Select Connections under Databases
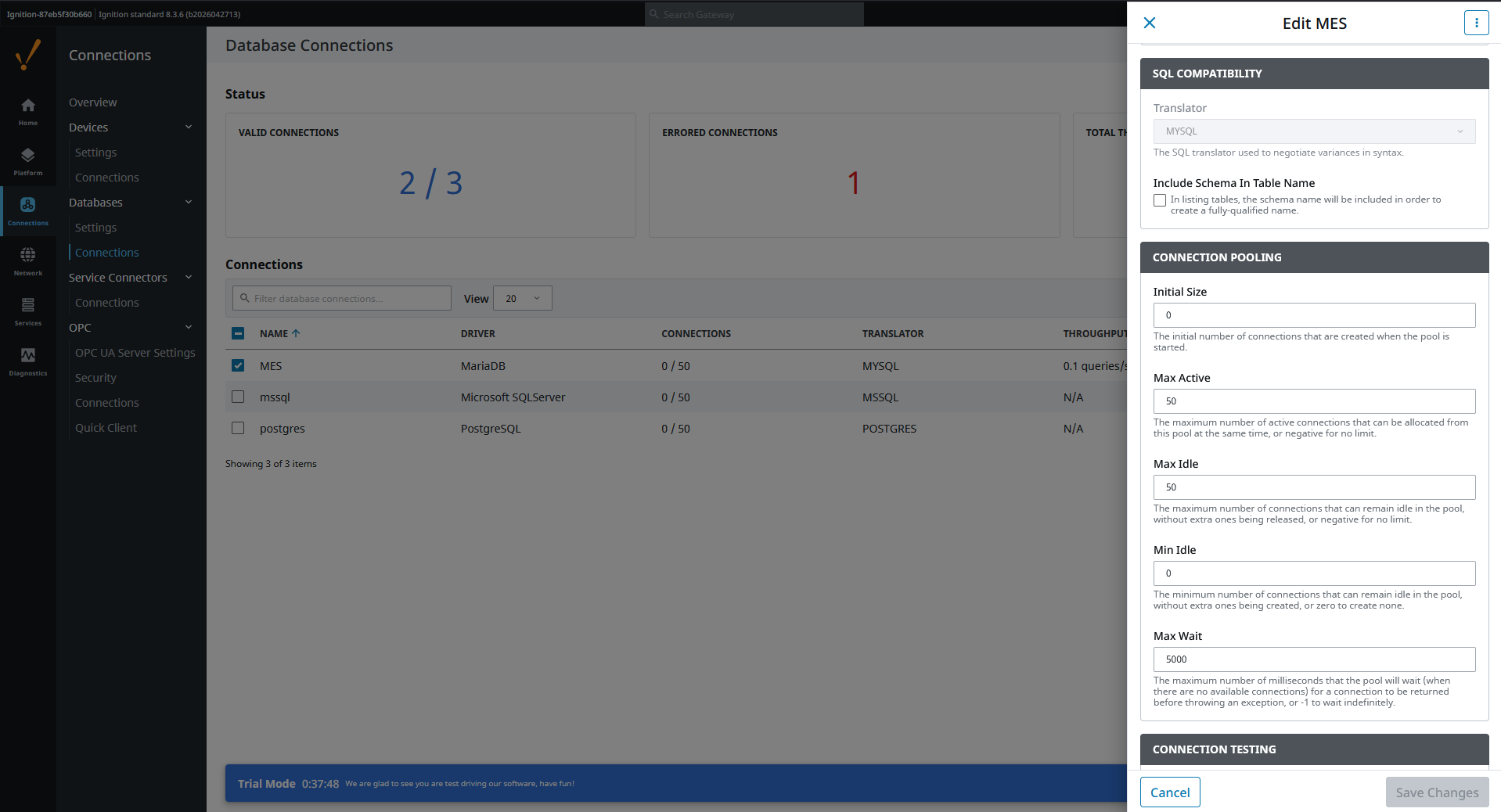This screenshot has width=1501, height=812. coord(106,253)
